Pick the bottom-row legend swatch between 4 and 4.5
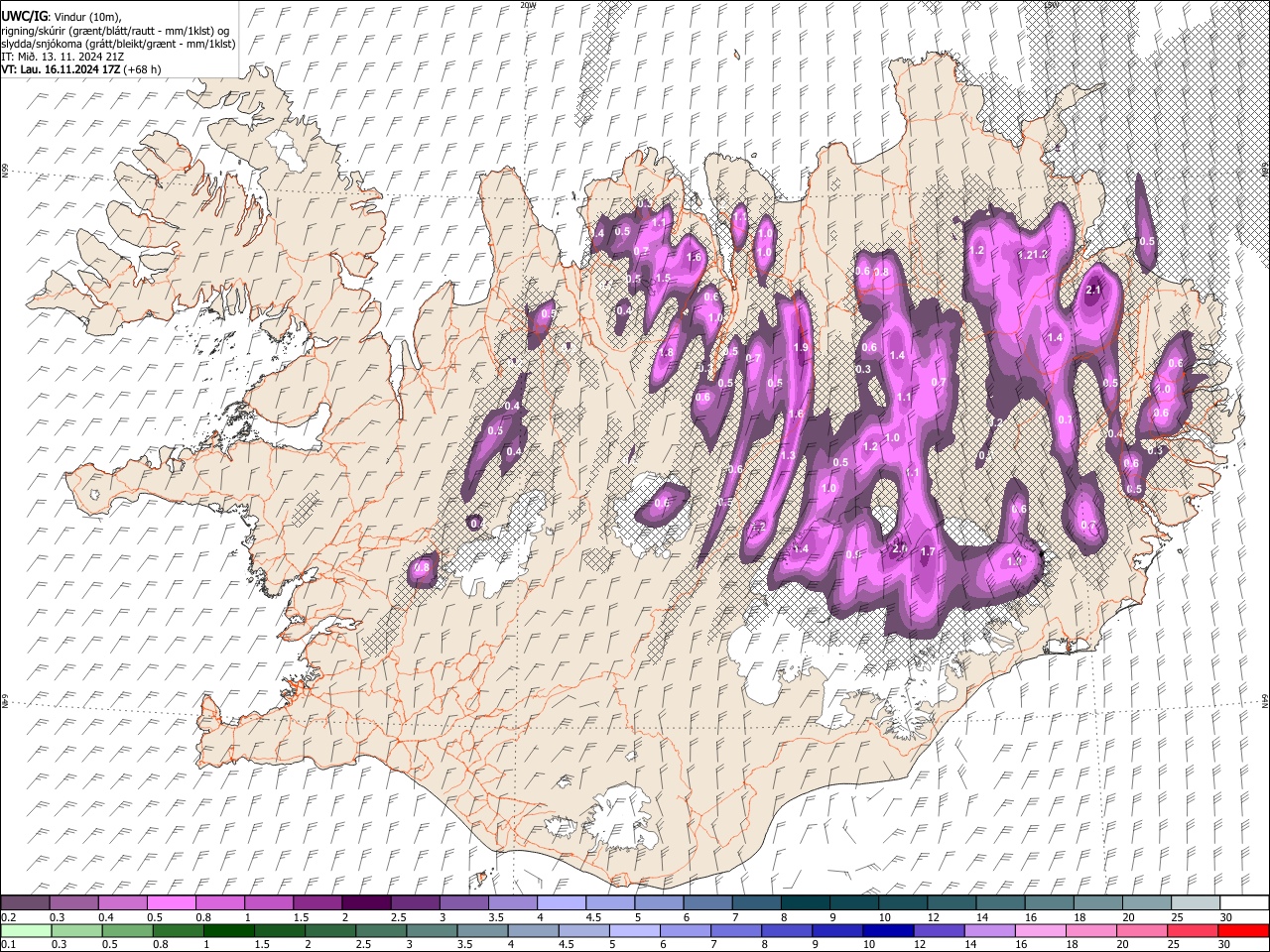Image resolution: width=1270 pixels, height=952 pixels. pos(532,930)
